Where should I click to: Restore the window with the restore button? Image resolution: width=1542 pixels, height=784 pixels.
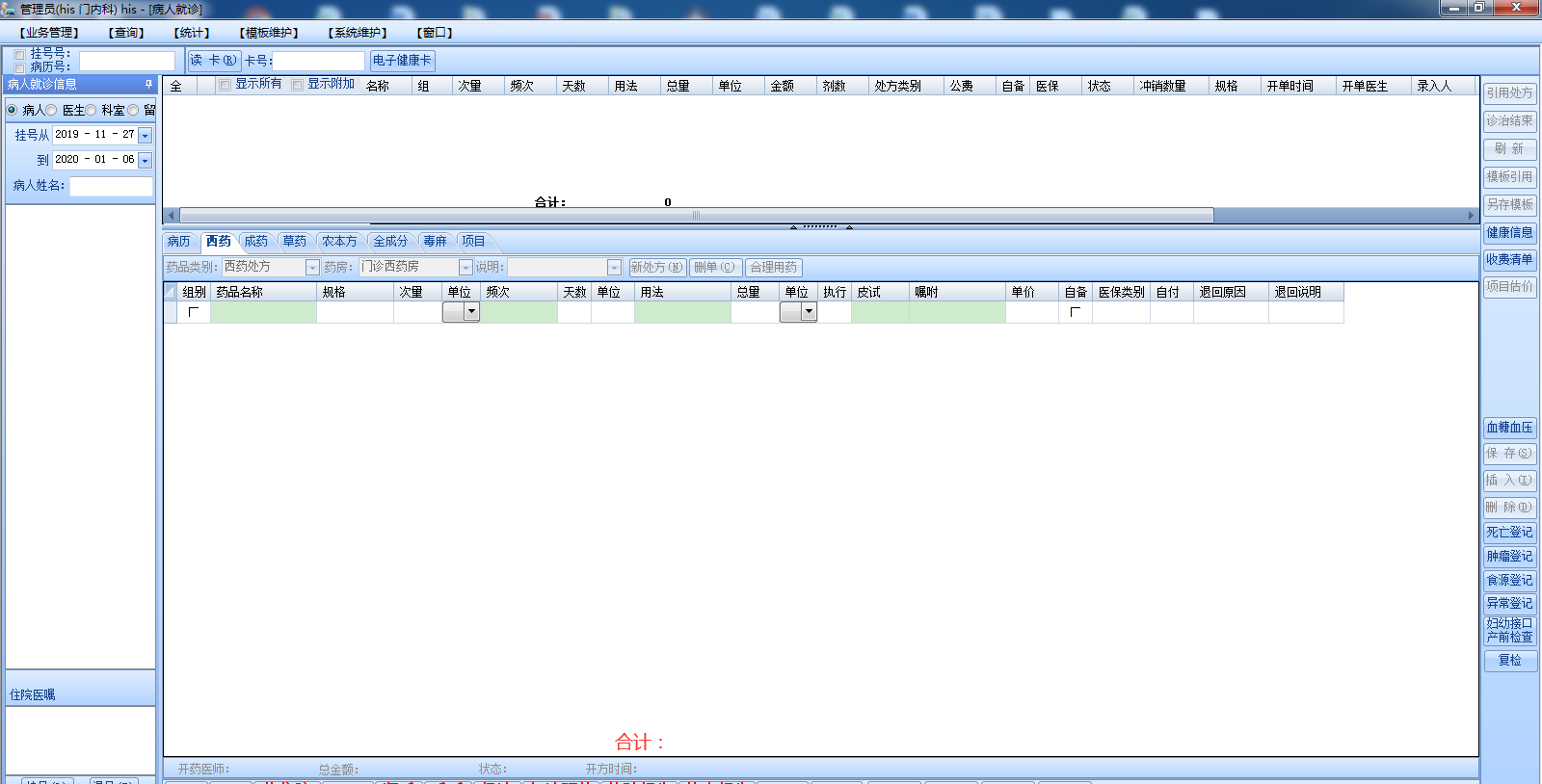[x=1479, y=8]
